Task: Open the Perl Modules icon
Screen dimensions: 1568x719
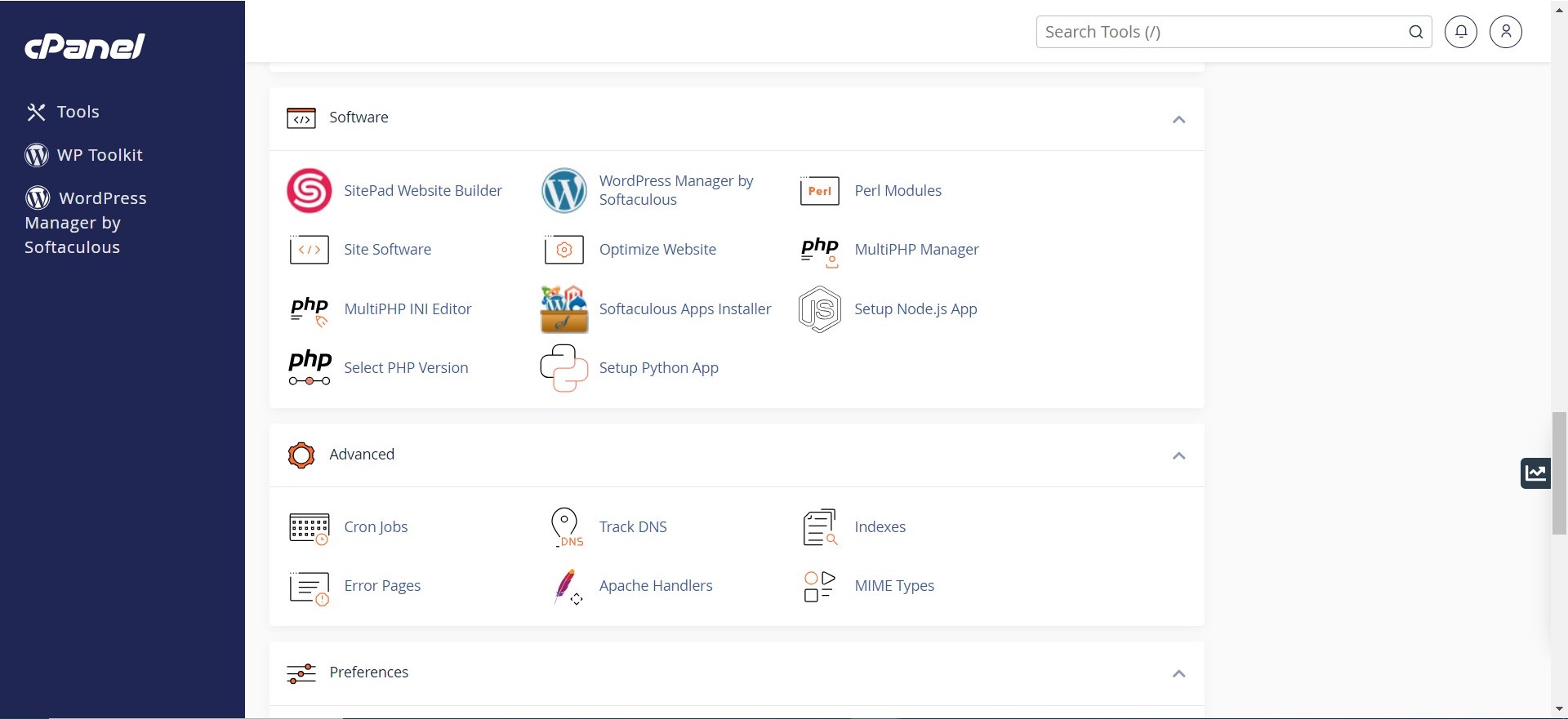Action: pyautogui.click(x=819, y=191)
